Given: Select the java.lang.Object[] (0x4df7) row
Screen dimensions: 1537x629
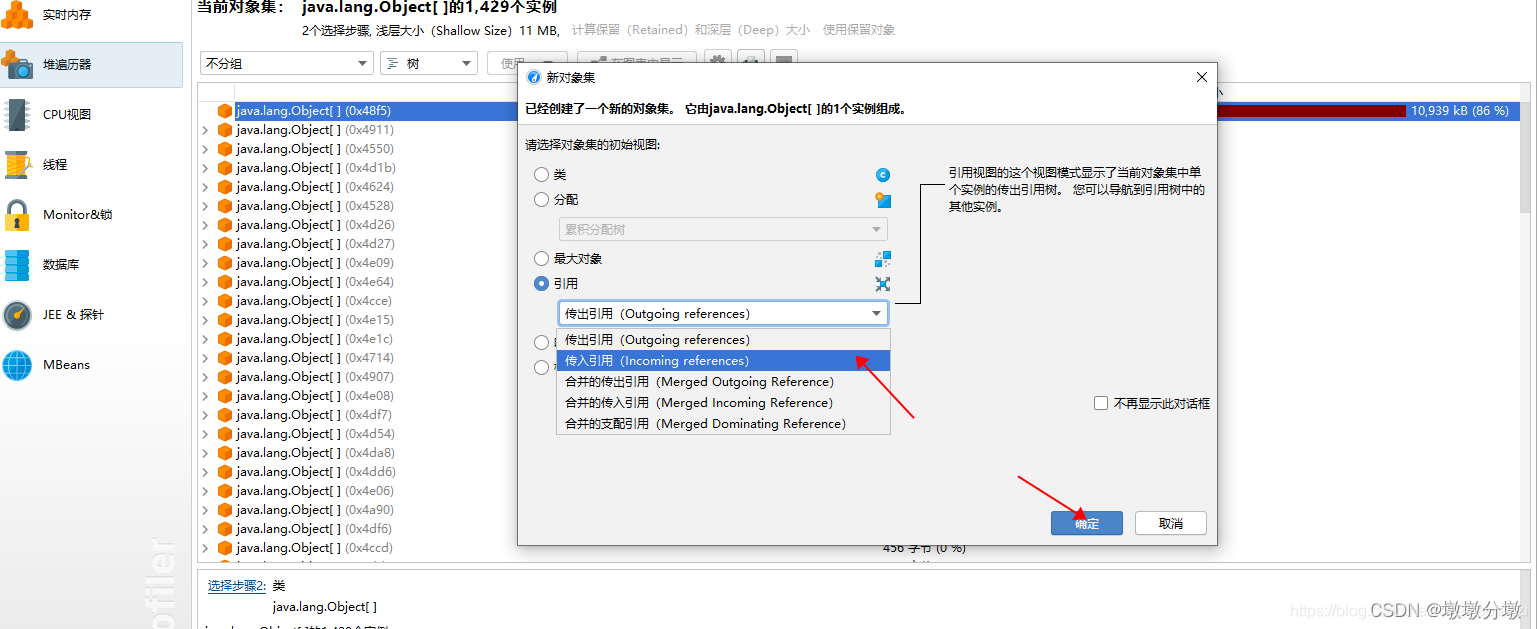Looking at the screenshot, I should (x=314, y=415).
